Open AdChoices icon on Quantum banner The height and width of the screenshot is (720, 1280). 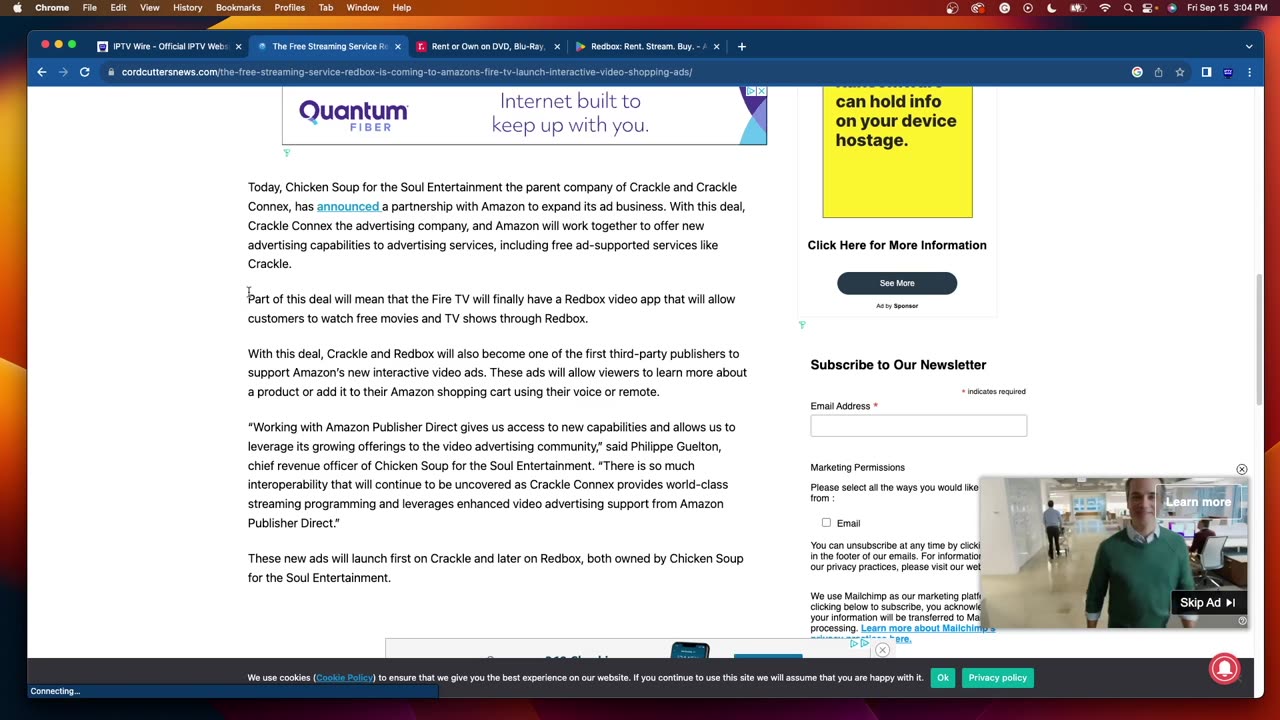pyautogui.click(x=751, y=91)
